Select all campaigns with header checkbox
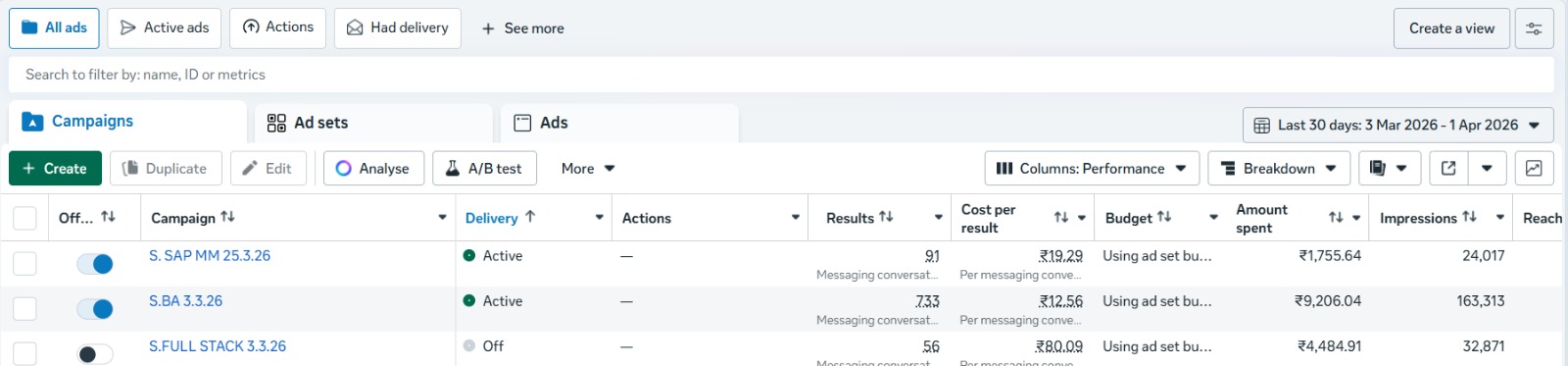 (24, 218)
